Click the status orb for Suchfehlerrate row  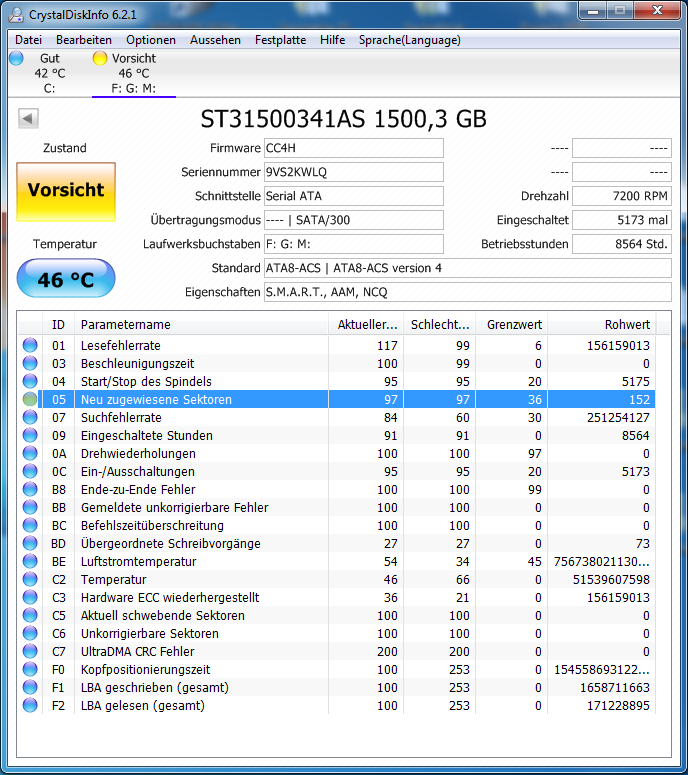(30, 417)
